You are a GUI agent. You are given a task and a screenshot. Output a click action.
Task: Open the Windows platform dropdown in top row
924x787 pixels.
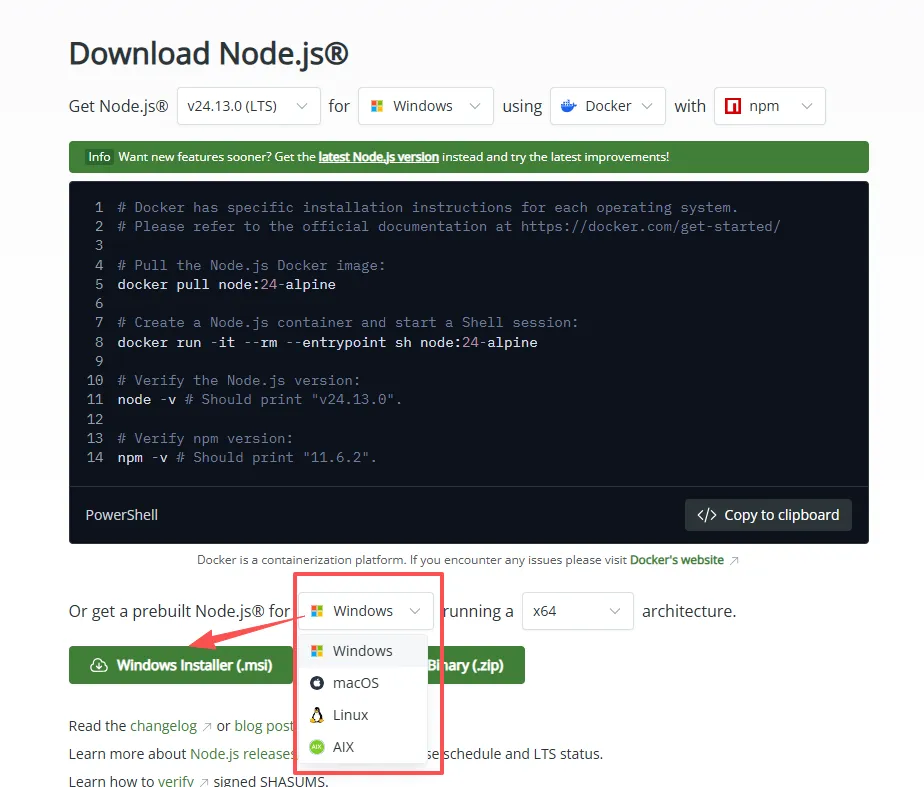pos(425,106)
